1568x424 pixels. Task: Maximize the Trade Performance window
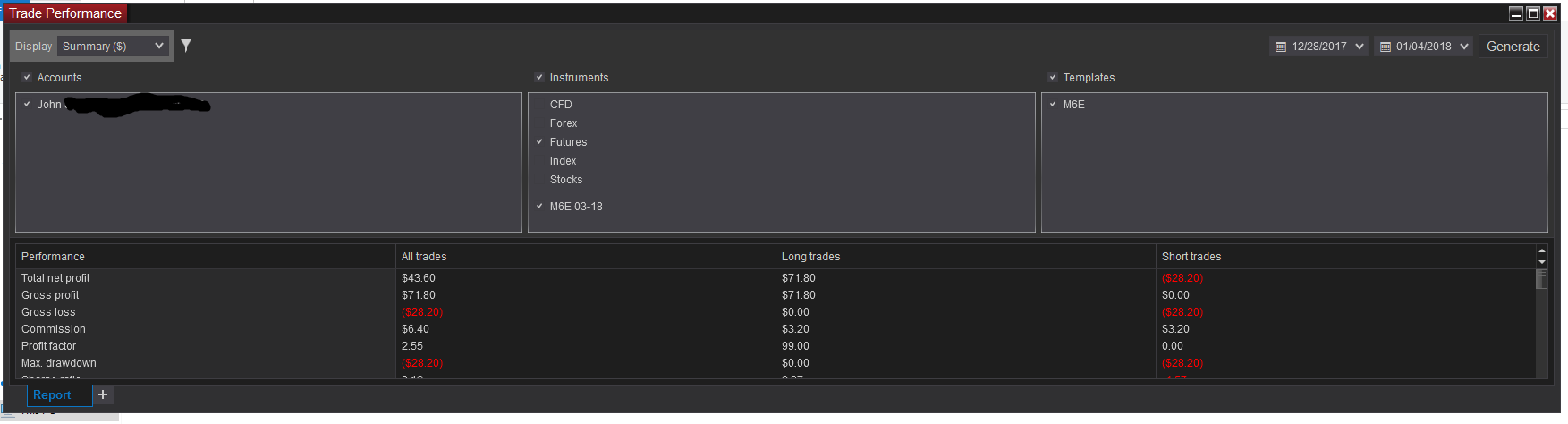point(1533,13)
